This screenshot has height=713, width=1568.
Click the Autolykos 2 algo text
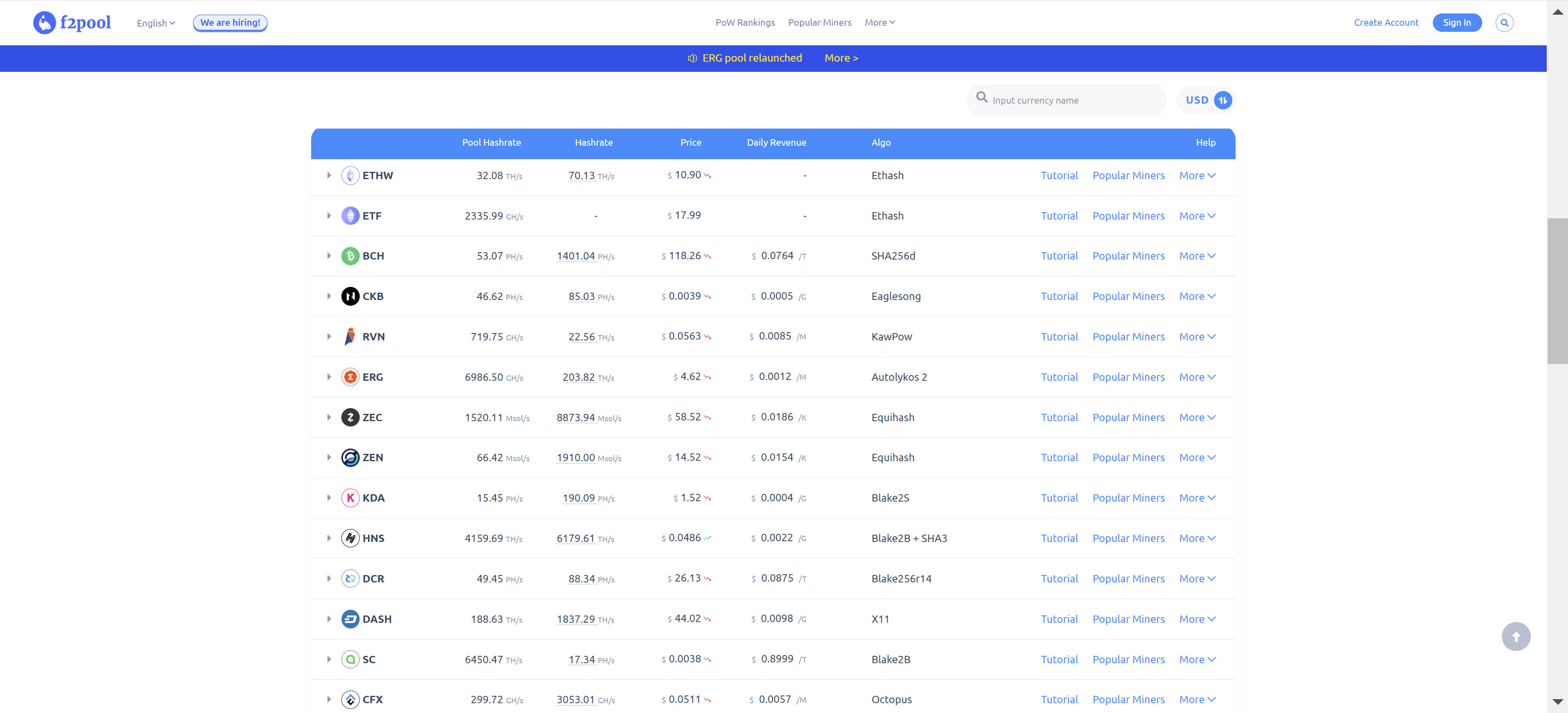[x=899, y=377]
